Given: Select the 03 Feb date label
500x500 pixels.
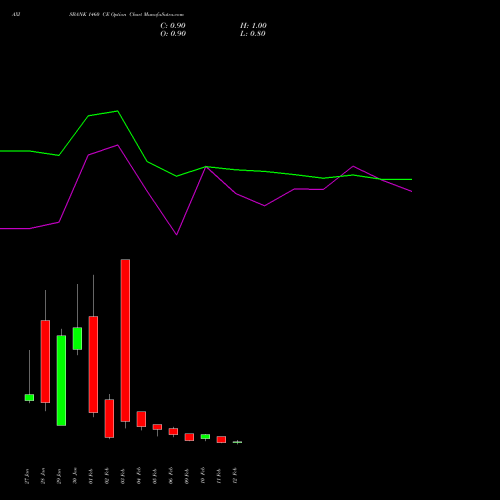Looking at the screenshot, I should [123, 476].
